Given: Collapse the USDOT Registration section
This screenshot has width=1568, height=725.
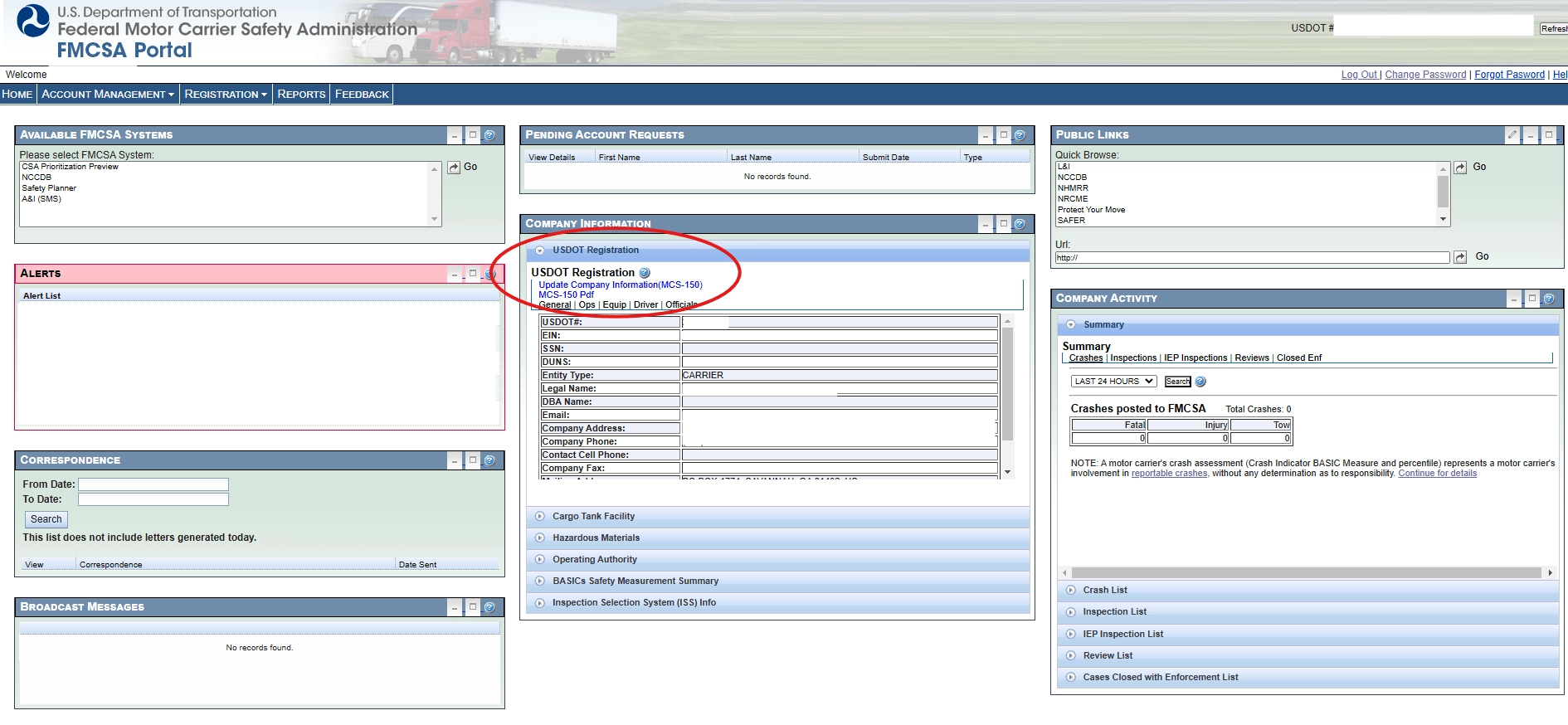Looking at the screenshot, I should [x=540, y=250].
